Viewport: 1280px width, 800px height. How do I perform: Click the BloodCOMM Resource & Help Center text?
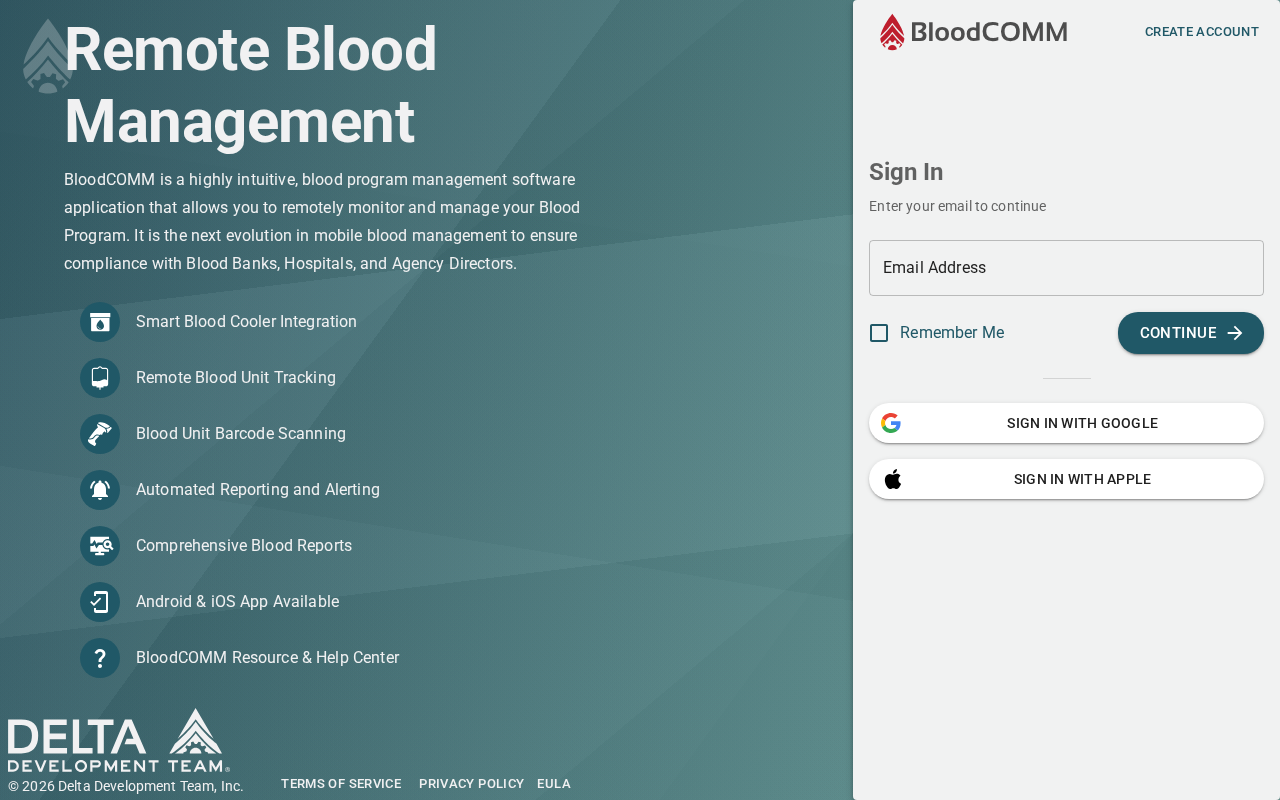click(x=267, y=658)
